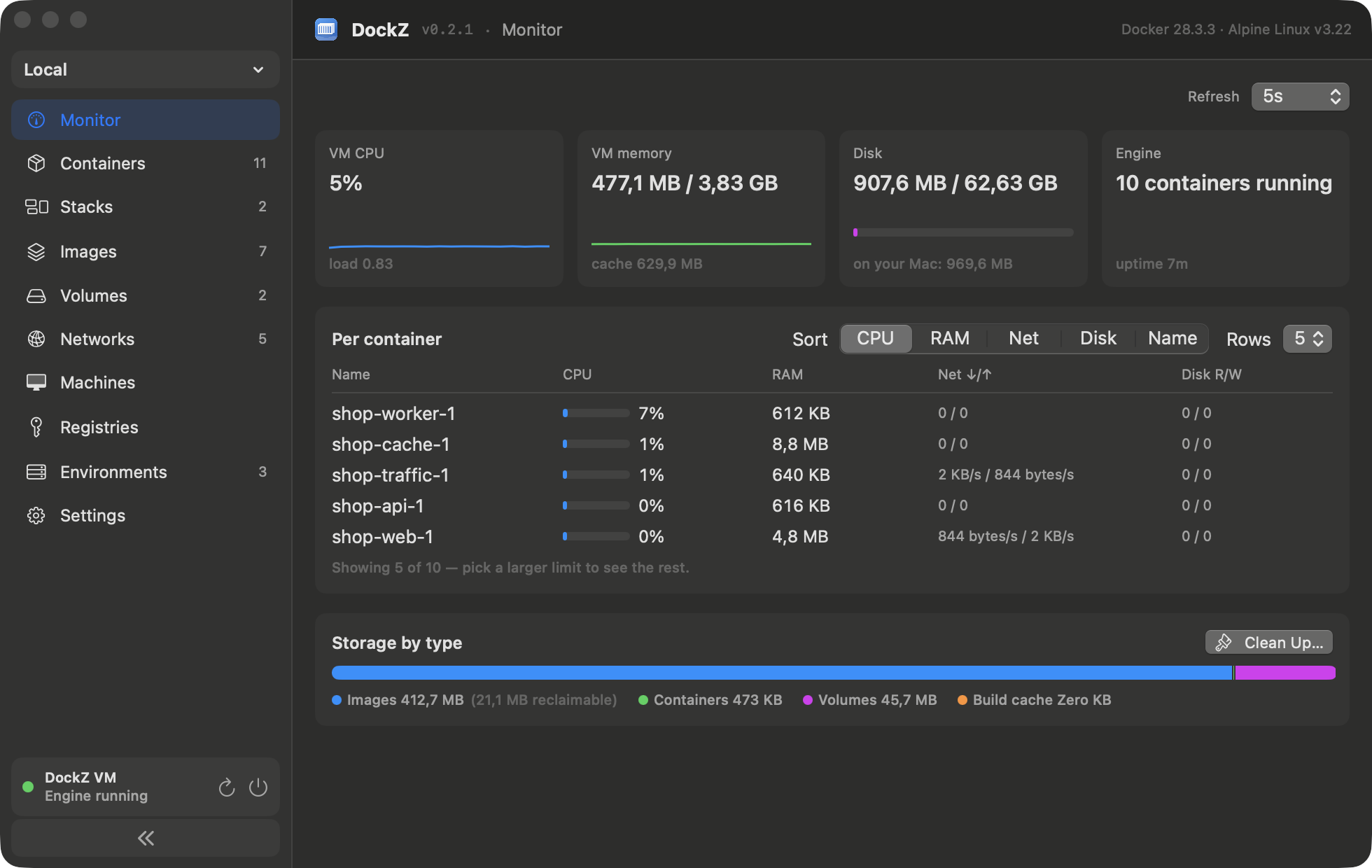This screenshot has height=868, width=1372.
Task: Open the Containers section label
Action: (x=103, y=163)
